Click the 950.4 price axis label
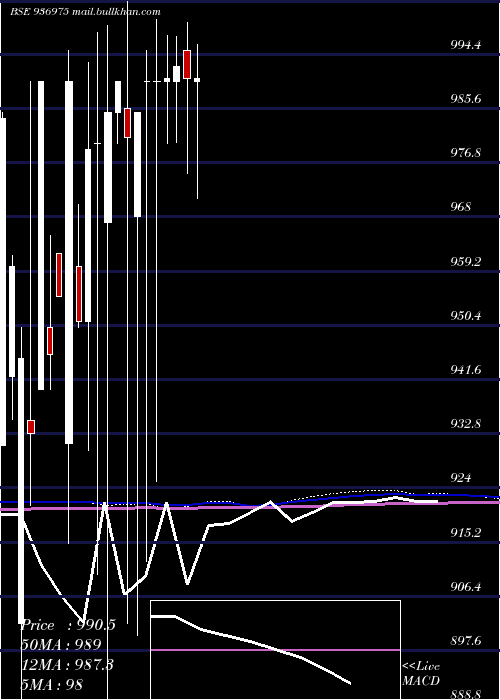 [x=466, y=316]
